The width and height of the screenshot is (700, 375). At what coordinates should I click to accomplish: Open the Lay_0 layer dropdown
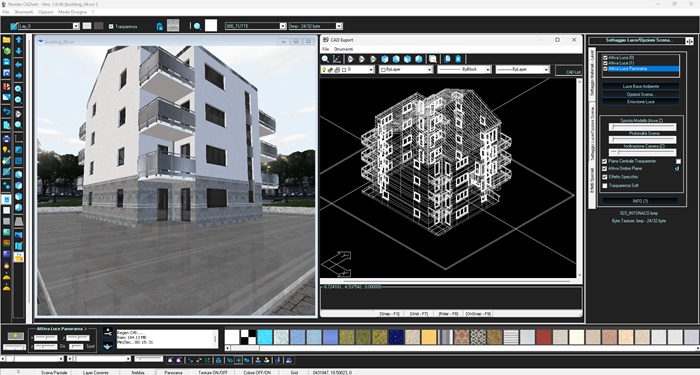coord(48,26)
